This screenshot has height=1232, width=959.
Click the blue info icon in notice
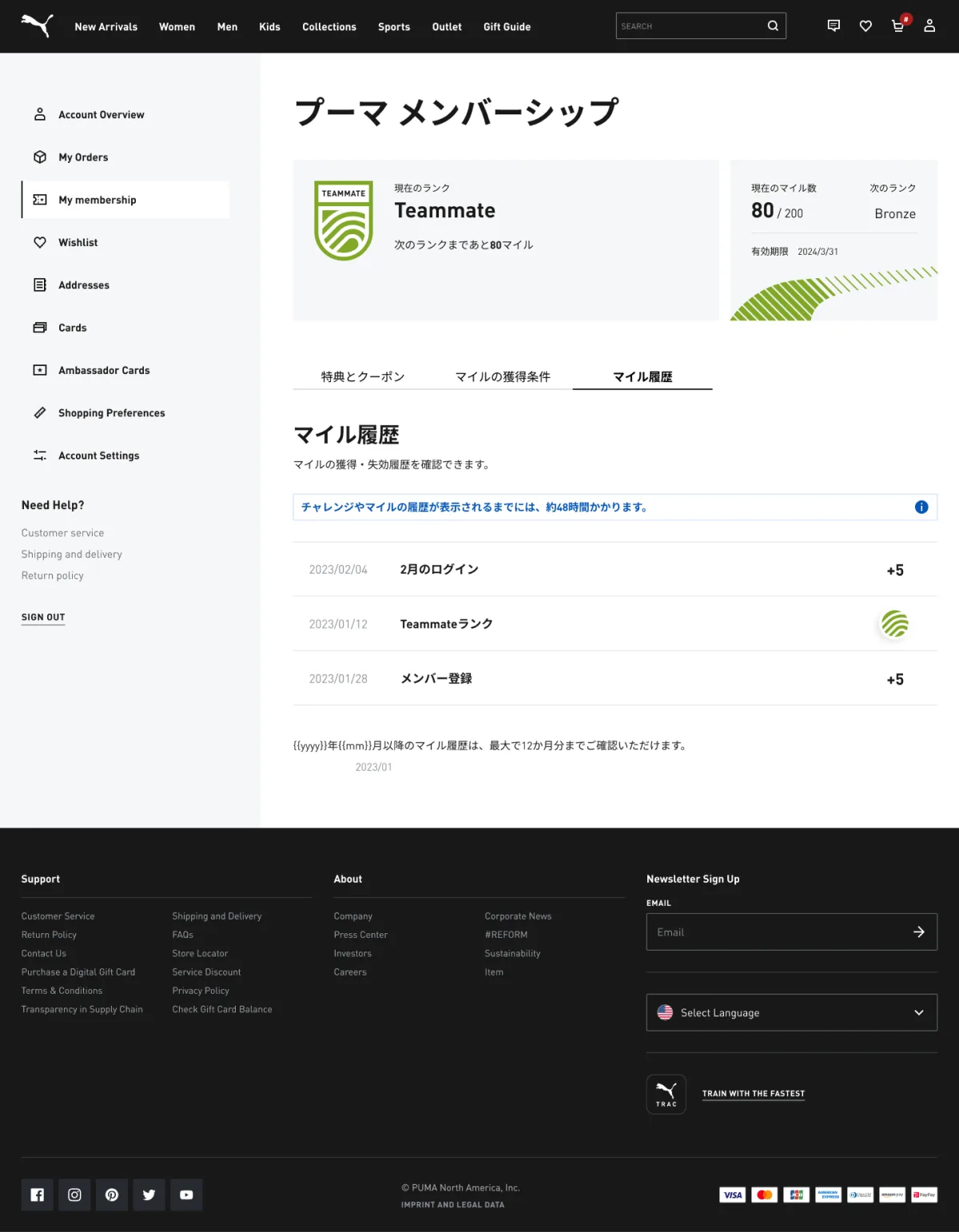coord(921,507)
